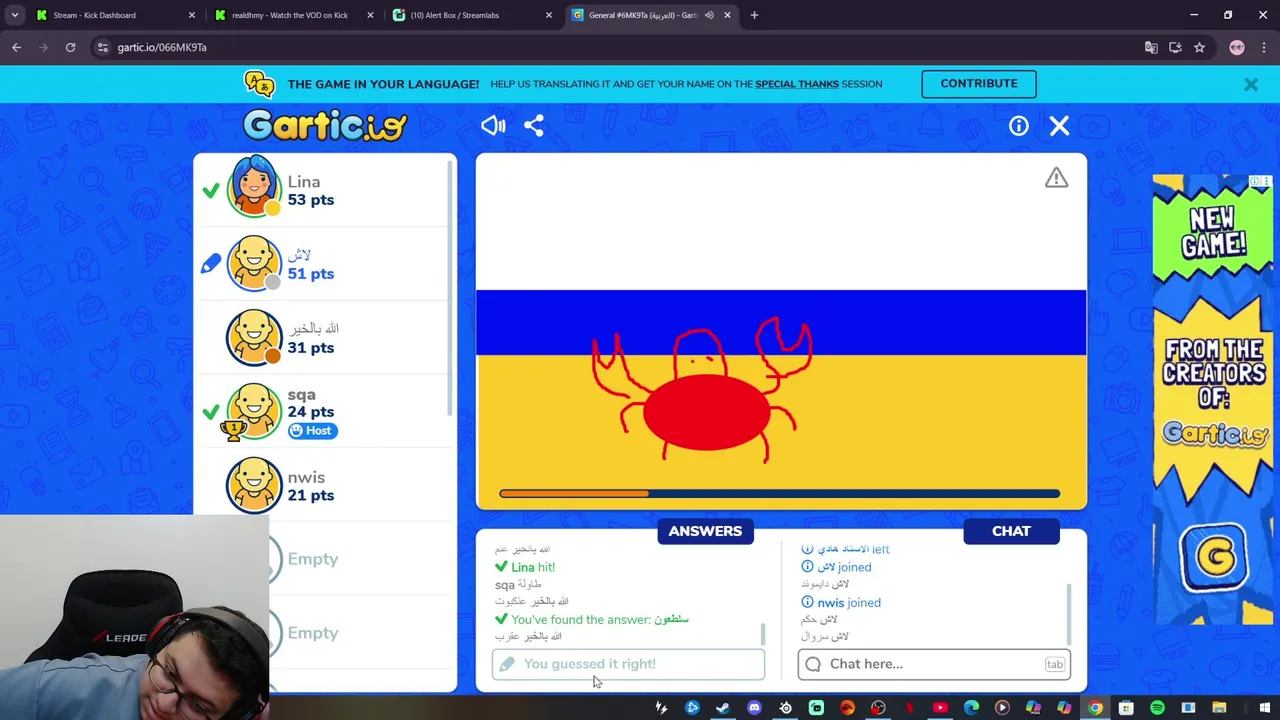Viewport: 1280px width, 720px height.
Task: Open the Chrome profile avatar
Action: 1237,47
